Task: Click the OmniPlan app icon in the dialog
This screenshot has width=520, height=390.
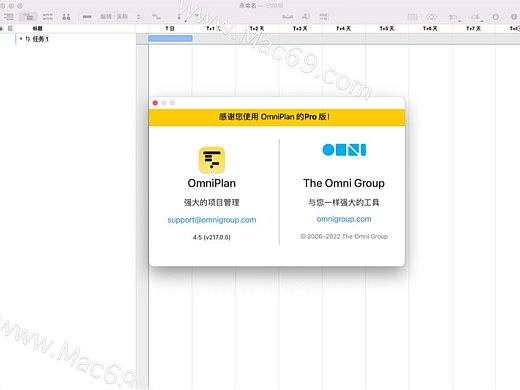Action: tap(212, 160)
